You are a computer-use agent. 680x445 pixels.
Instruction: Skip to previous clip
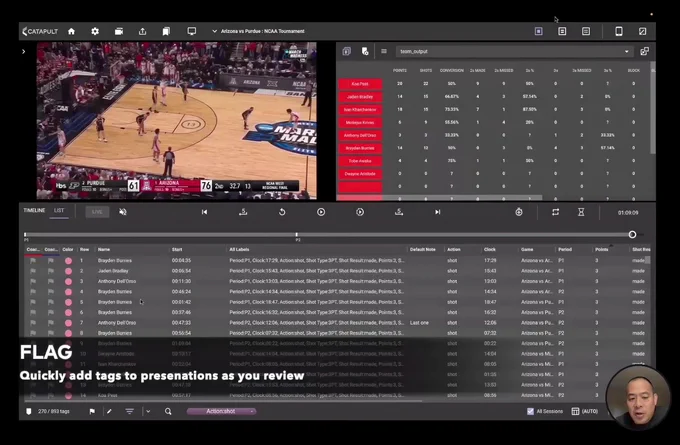[x=204, y=212]
